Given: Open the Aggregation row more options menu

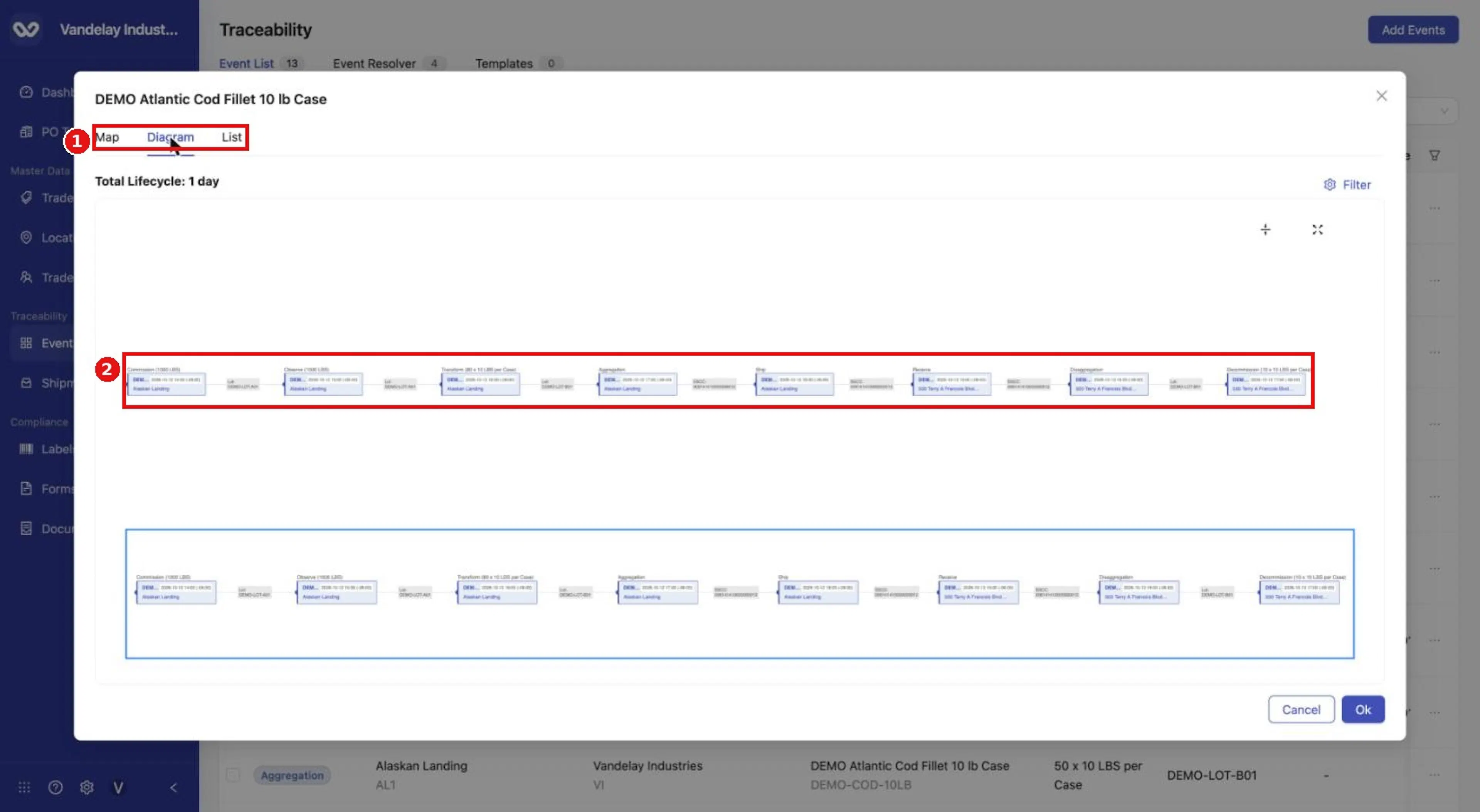Looking at the screenshot, I should pos(1435,775).
